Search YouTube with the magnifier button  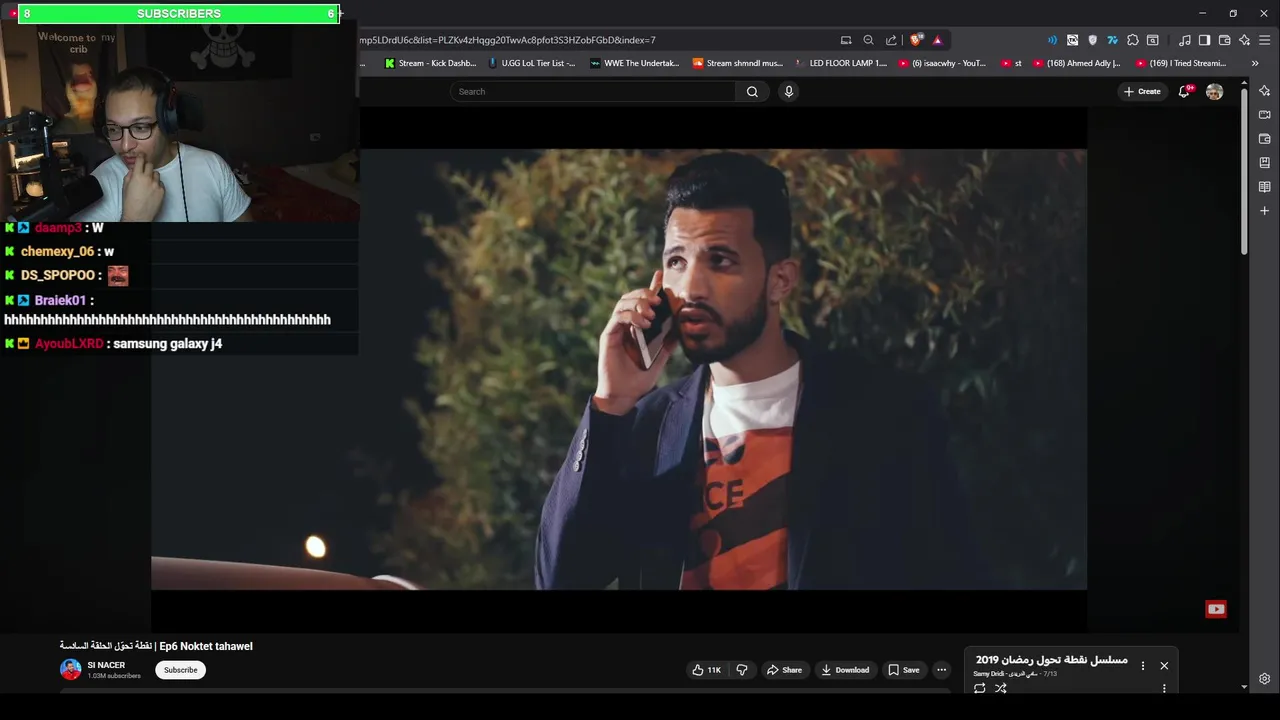(752, 91)
